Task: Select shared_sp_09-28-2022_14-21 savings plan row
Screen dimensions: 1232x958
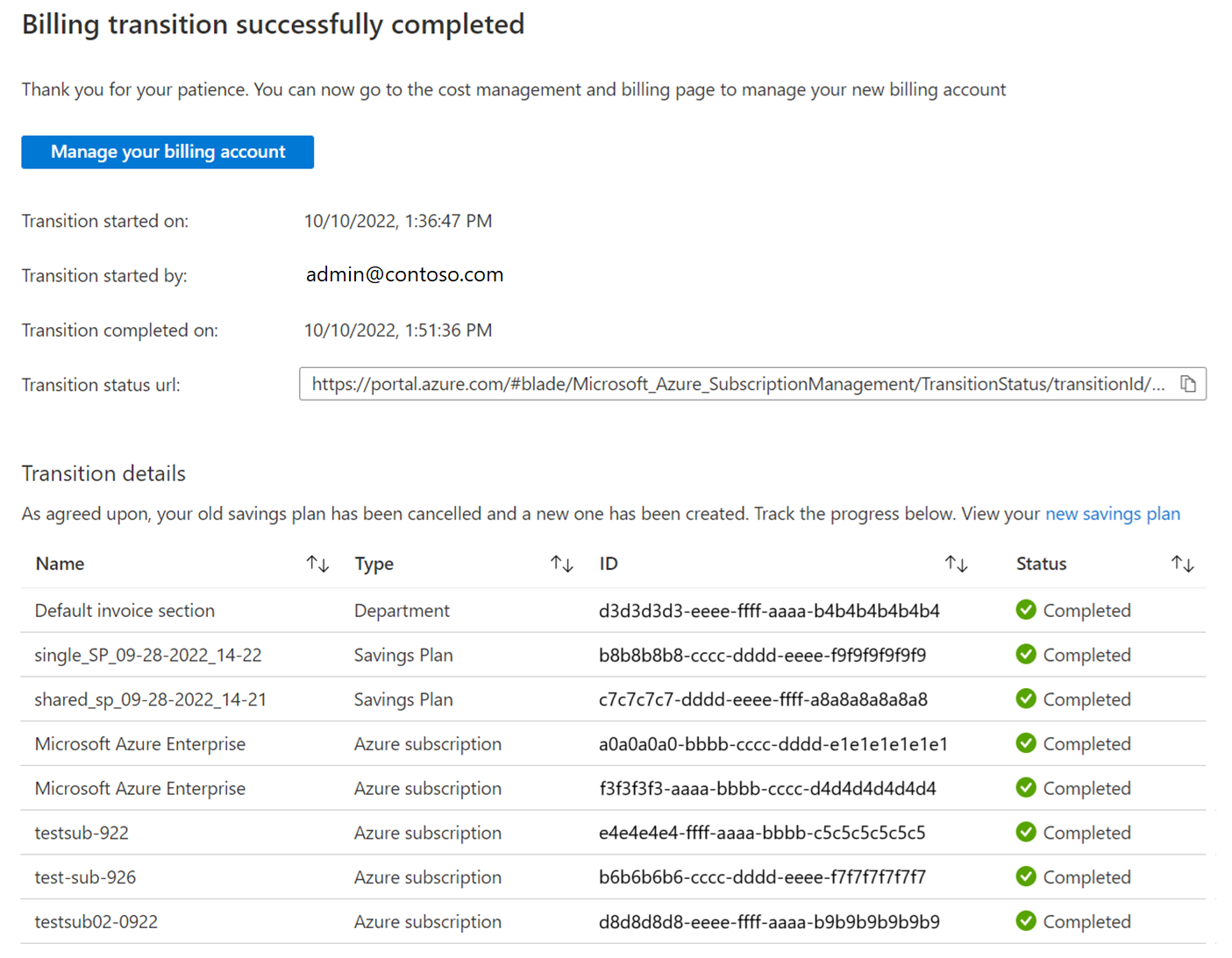Action: click(x=613, y=699)
